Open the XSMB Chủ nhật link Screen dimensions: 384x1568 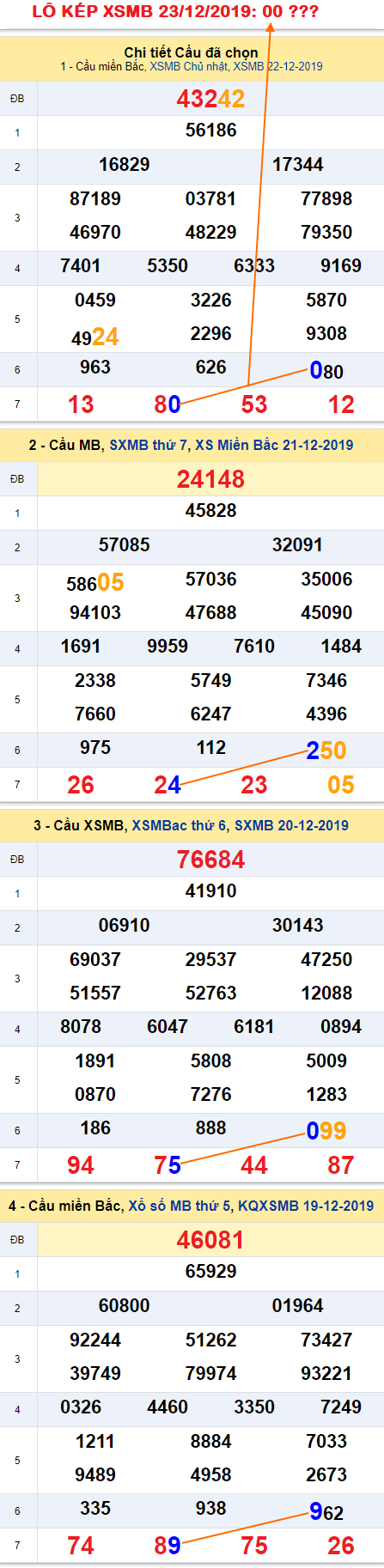click(189, 66)
